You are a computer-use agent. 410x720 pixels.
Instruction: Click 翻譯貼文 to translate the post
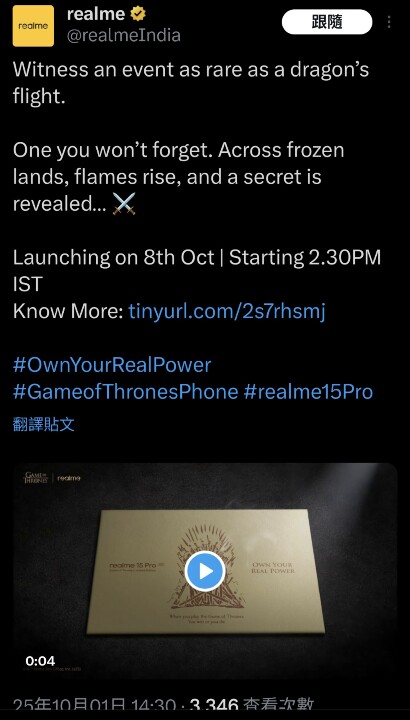pyautogui.click(x=44, y=425)
